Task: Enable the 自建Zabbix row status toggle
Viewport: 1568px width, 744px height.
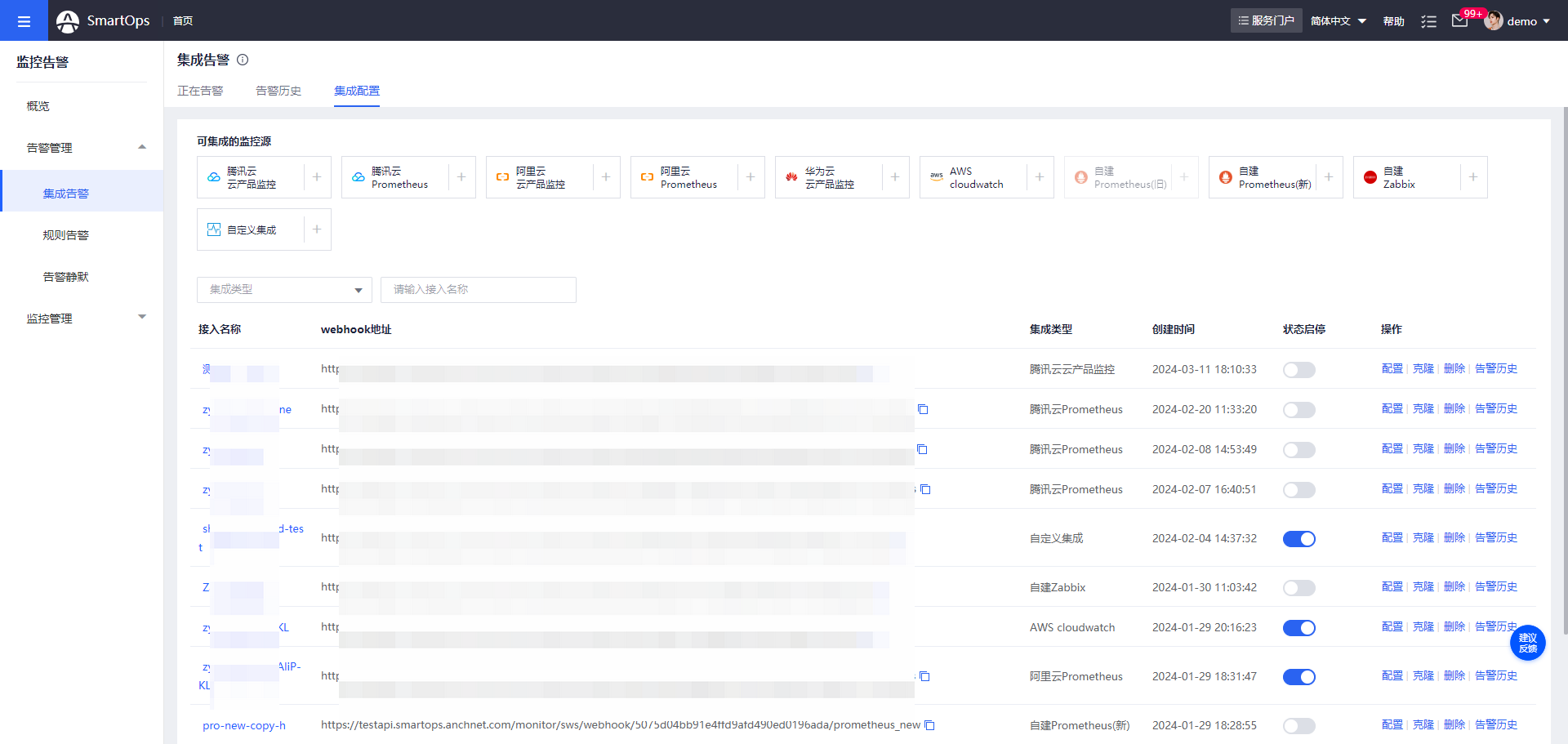Action: pyautogui.click(x=1298, y=588)
